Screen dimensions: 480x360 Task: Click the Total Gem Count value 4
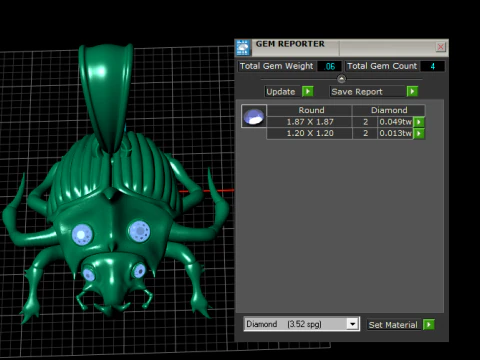click(x=432, y=66)
